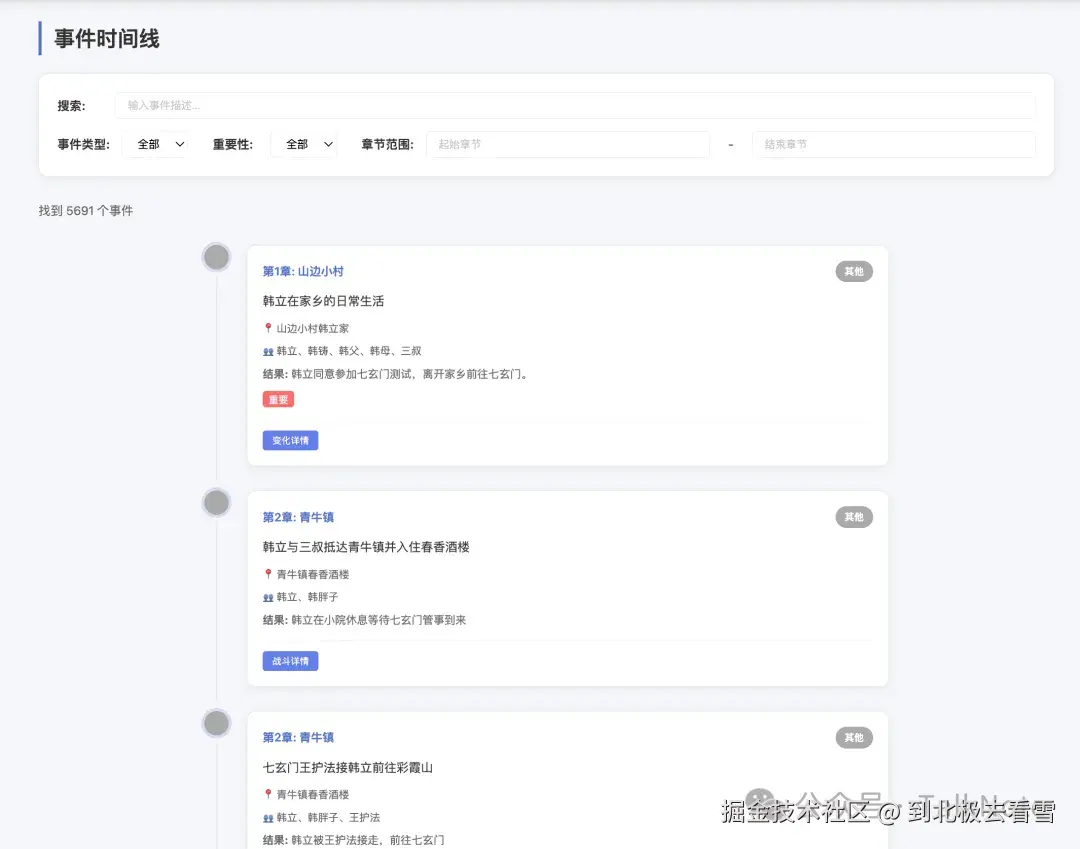Open the 第1章: 山边小村 chapter link
The height and width of the screenshot is (849, 1080).
[303, 271]
